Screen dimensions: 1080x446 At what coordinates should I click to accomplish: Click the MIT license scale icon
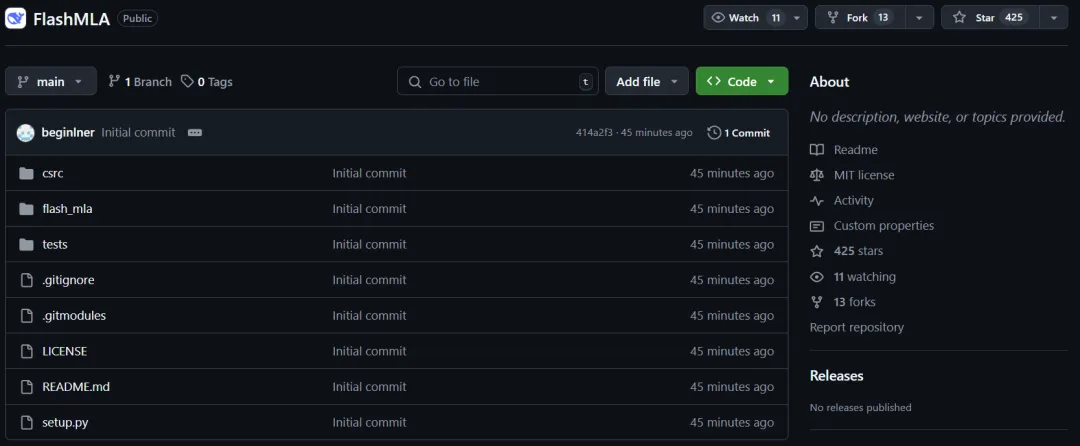pyautogui.click(x=817, y=175)
